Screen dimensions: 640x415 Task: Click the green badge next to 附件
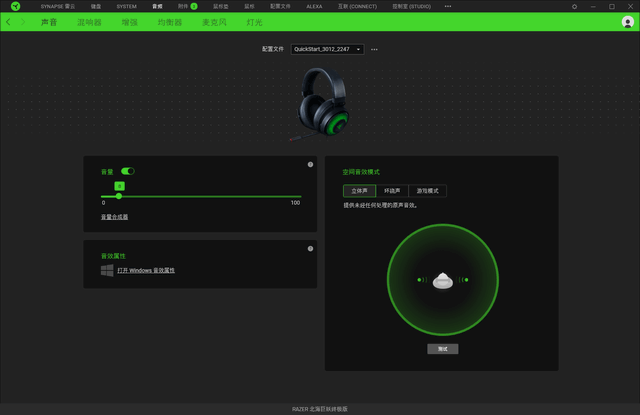[x=194, y=6]
